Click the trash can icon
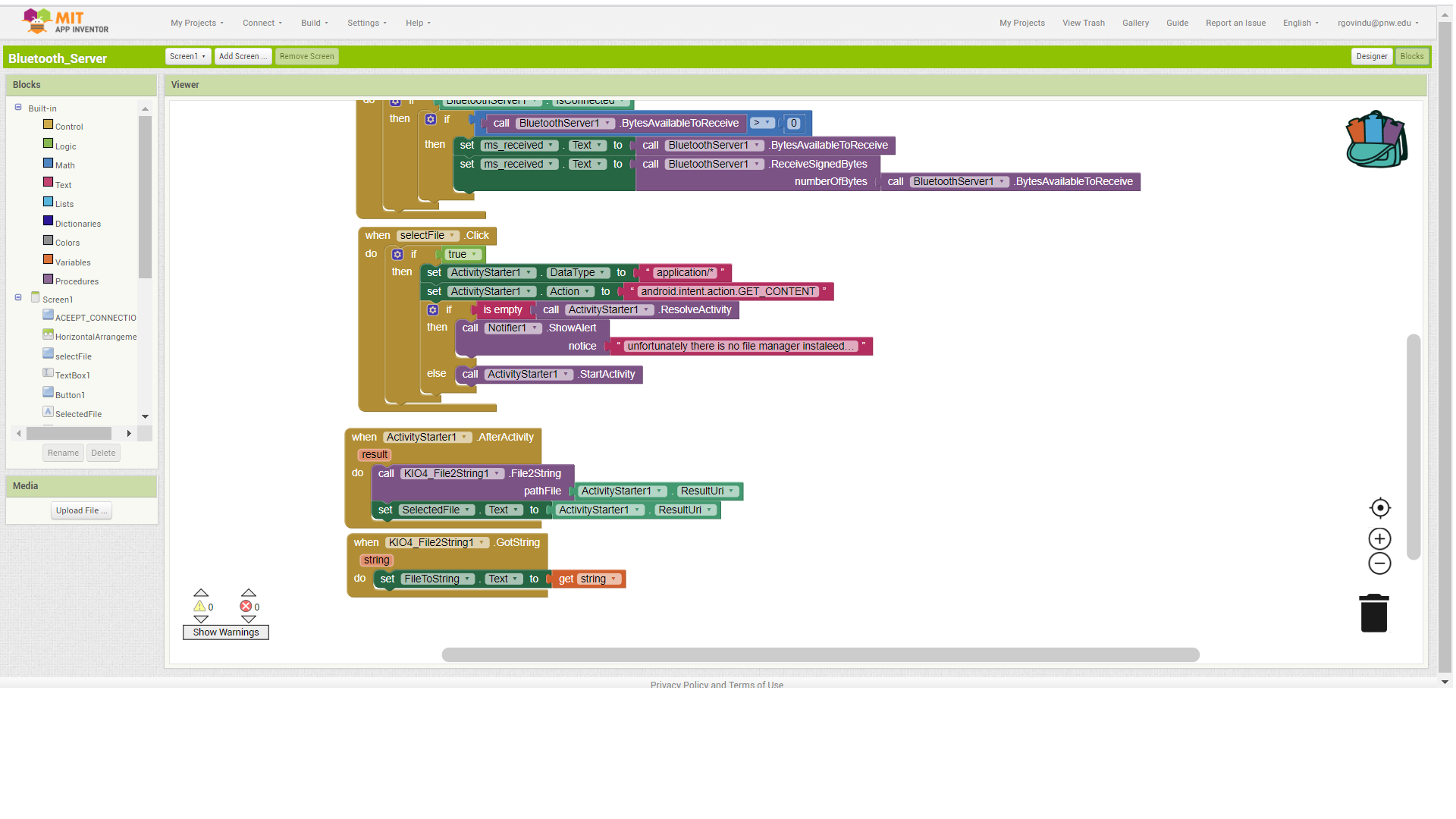The image size is (1456, 819). point(1373,613)
